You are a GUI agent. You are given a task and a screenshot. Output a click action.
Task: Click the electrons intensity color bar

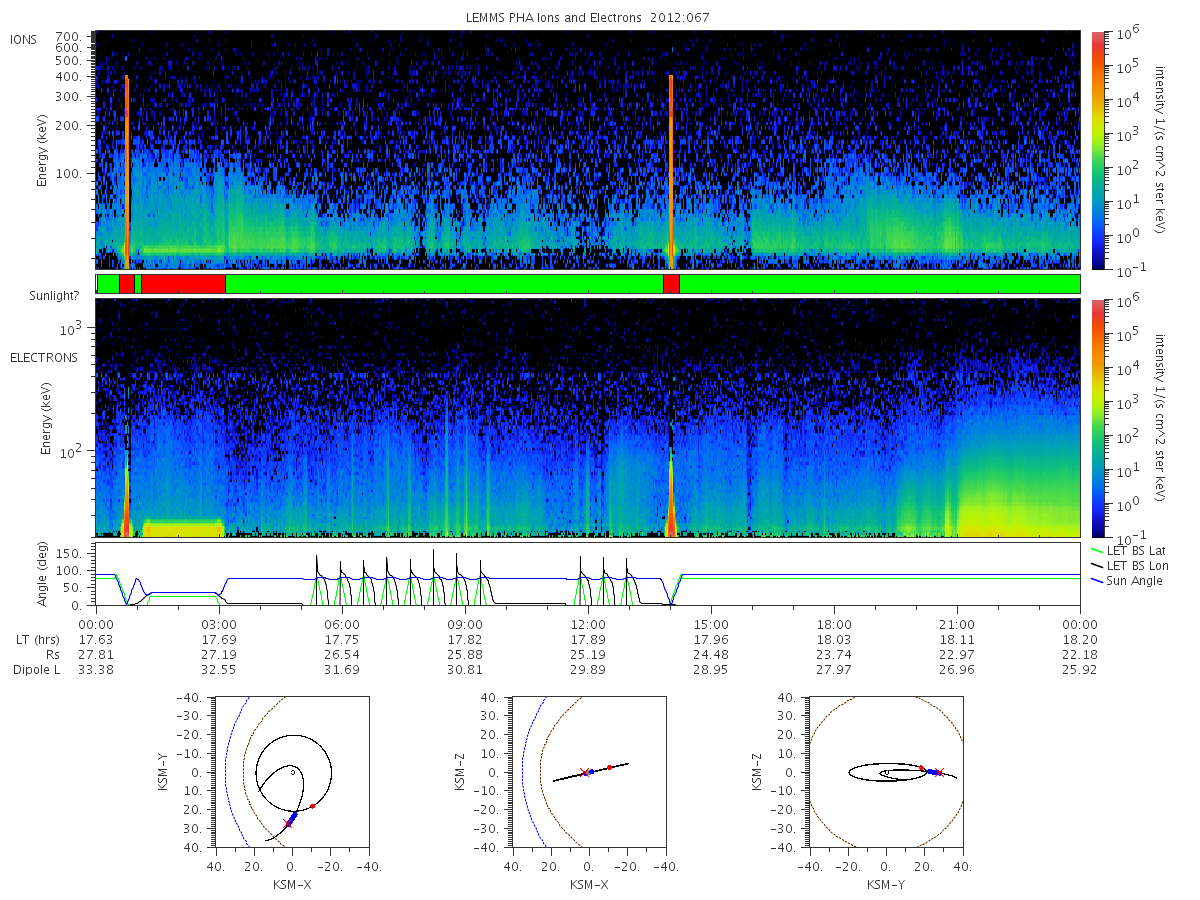click(x=1097, y=417)
